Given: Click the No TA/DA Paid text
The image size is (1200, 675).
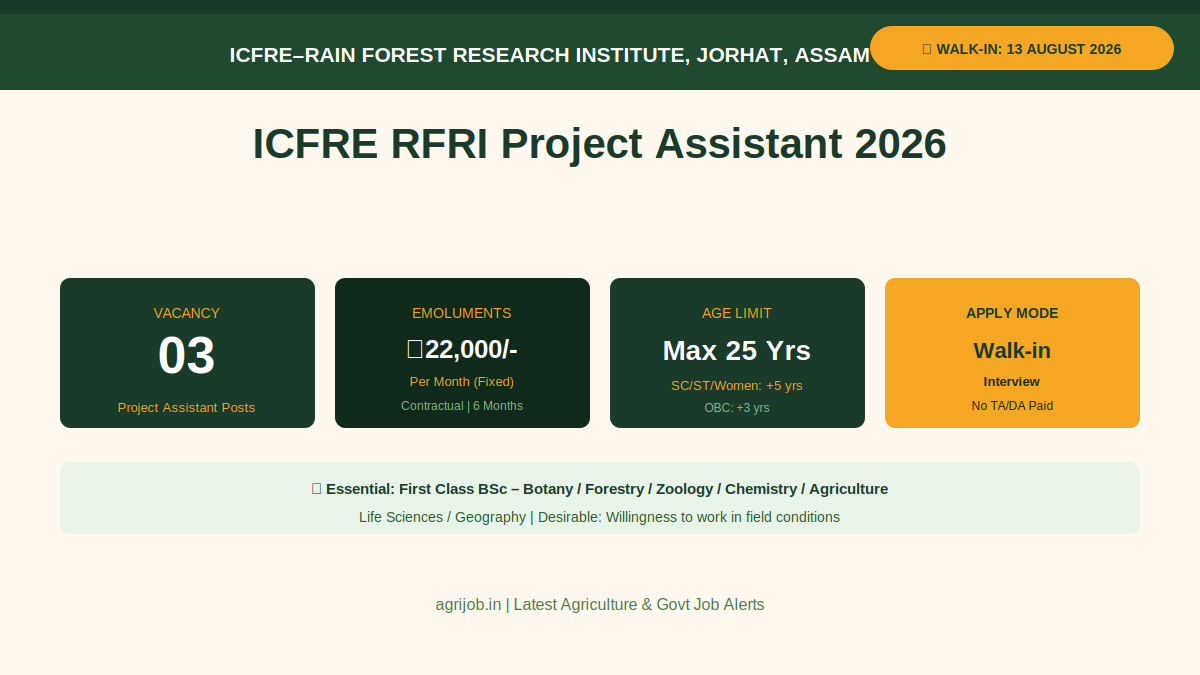Looking at the screenshot, I should point(1012,406).
